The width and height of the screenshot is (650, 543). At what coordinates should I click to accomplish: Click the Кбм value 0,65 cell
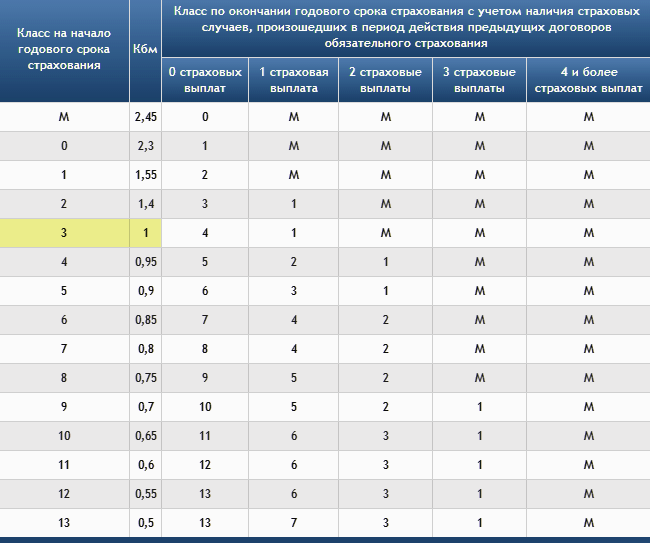coord(145,436)
